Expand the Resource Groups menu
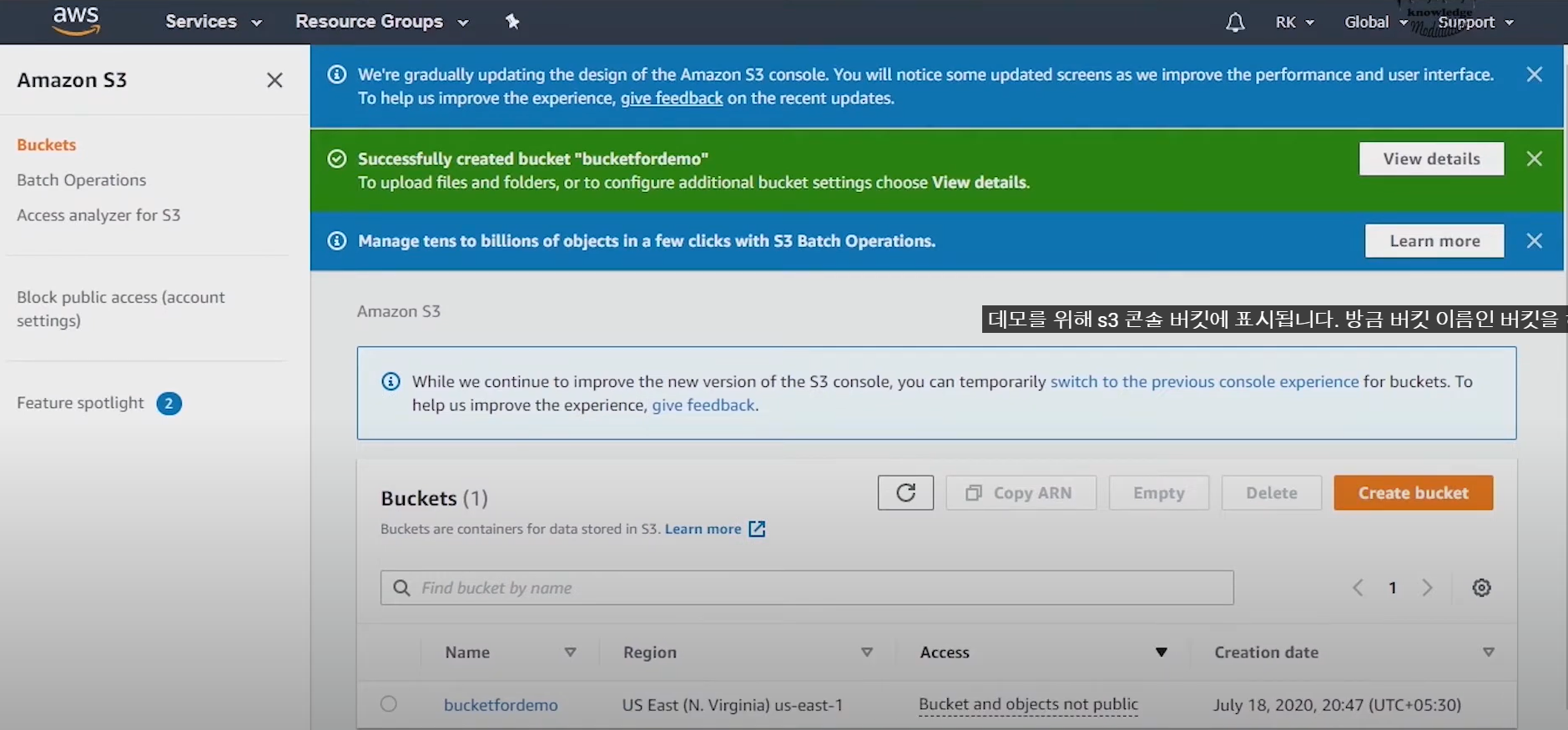This screenshot has width=1568, height=730. [381, 22]
